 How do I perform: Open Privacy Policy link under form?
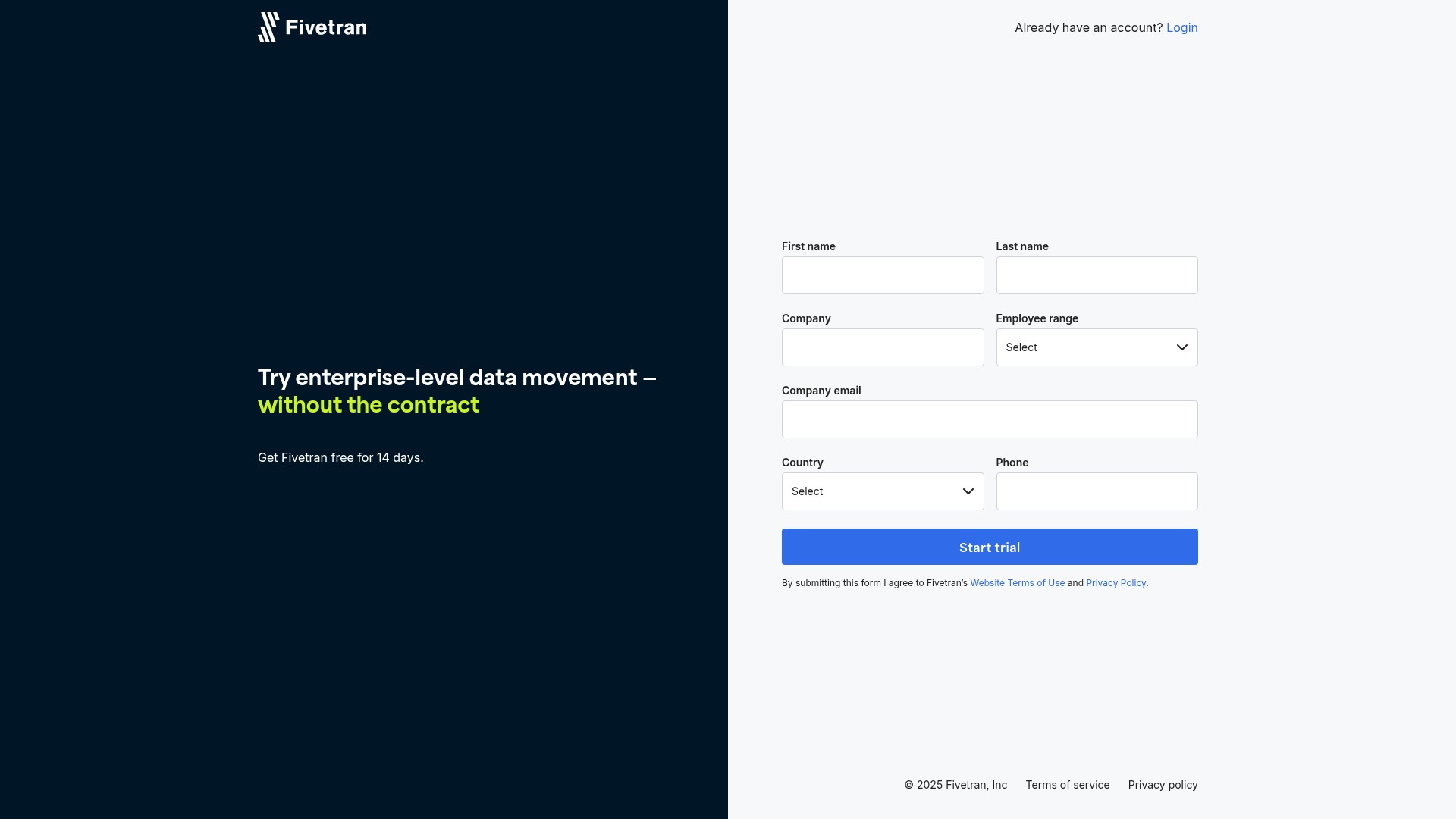click(1116, 583)
